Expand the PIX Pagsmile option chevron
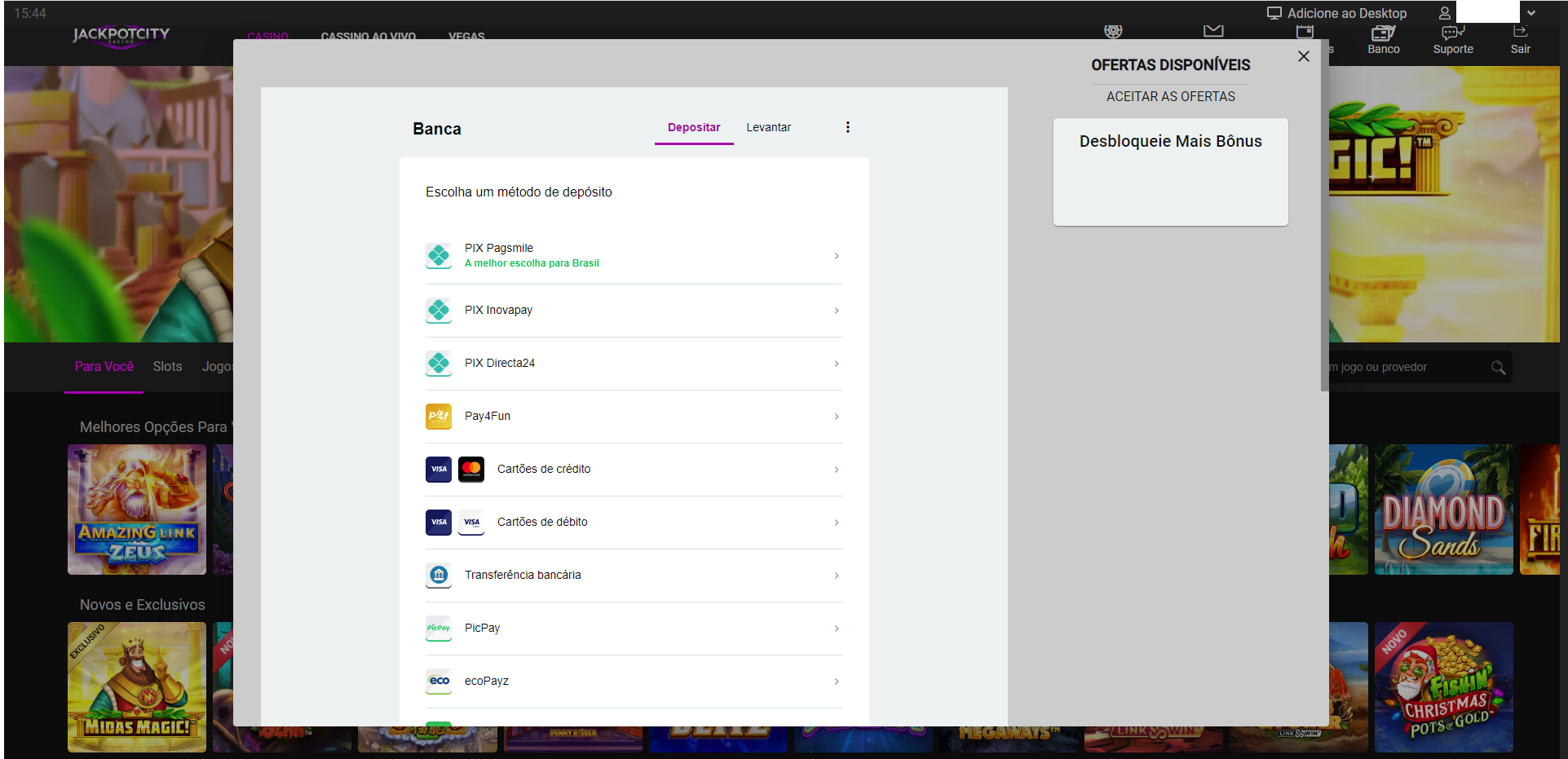 coord(837,256)
